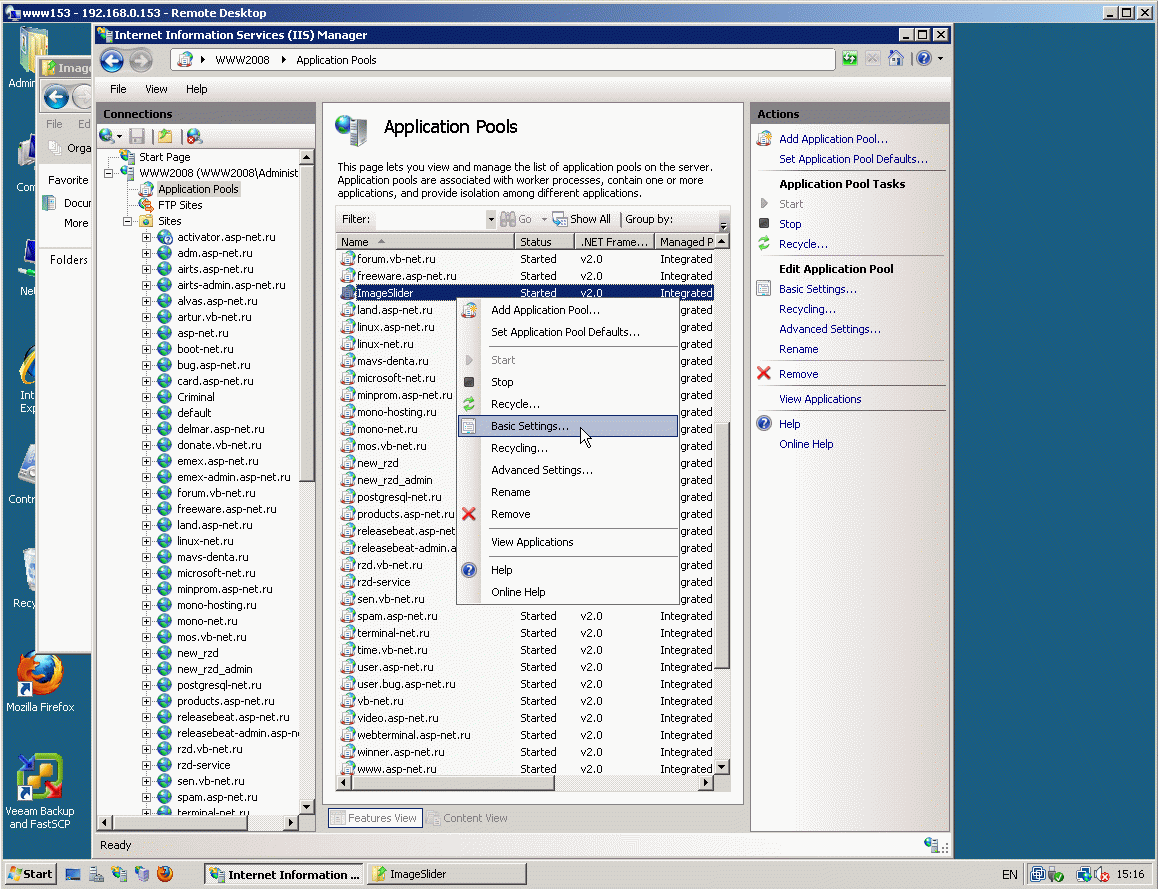The height and width of the screenshot is (889, 1158).
Task: Expand the default site node
Action: point(146,413)
